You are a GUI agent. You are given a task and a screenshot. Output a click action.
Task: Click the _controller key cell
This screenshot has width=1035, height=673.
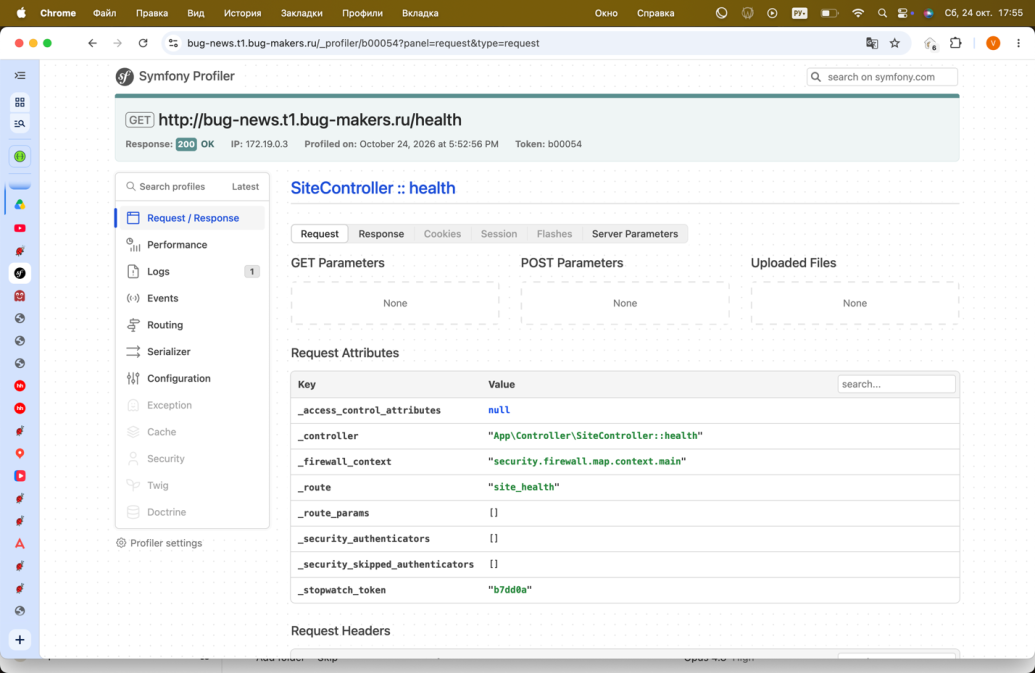pos(327,435)
